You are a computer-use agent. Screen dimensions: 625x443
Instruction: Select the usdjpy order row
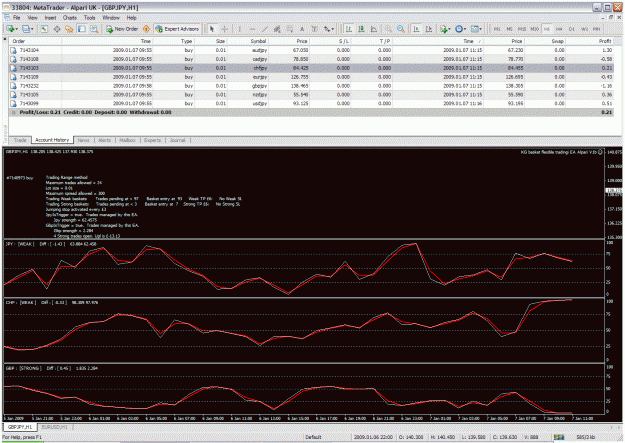pos(311,103)
